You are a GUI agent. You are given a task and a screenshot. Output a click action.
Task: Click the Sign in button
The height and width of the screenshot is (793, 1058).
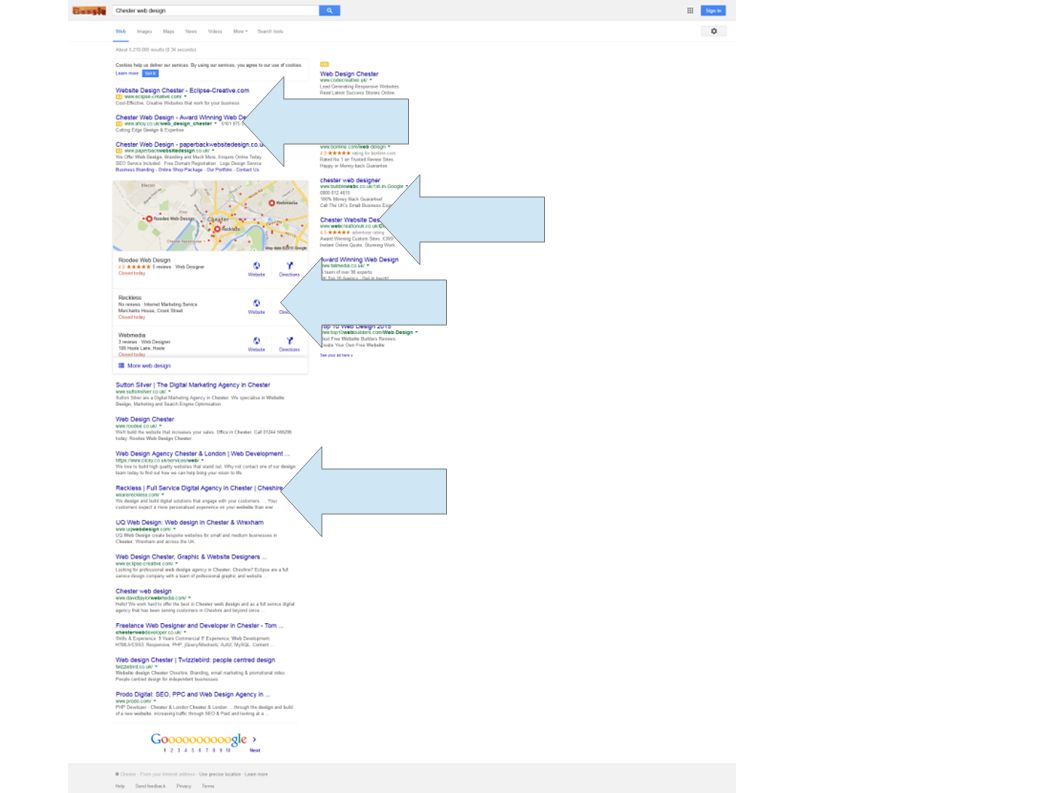713,11
